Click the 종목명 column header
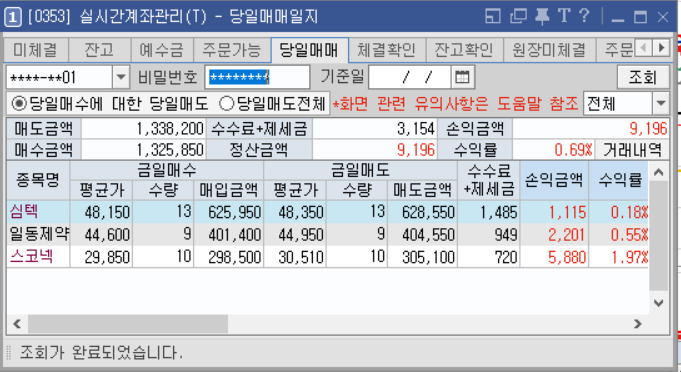The width and height of the screenshot is (681, 372). 38,180
